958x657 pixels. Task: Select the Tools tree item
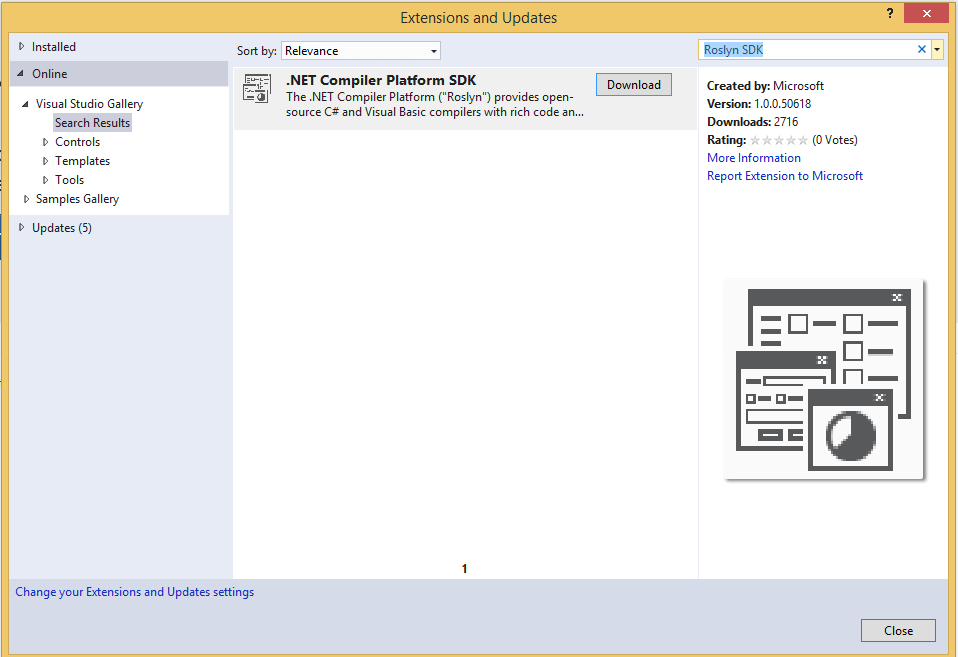coord(70,180)
